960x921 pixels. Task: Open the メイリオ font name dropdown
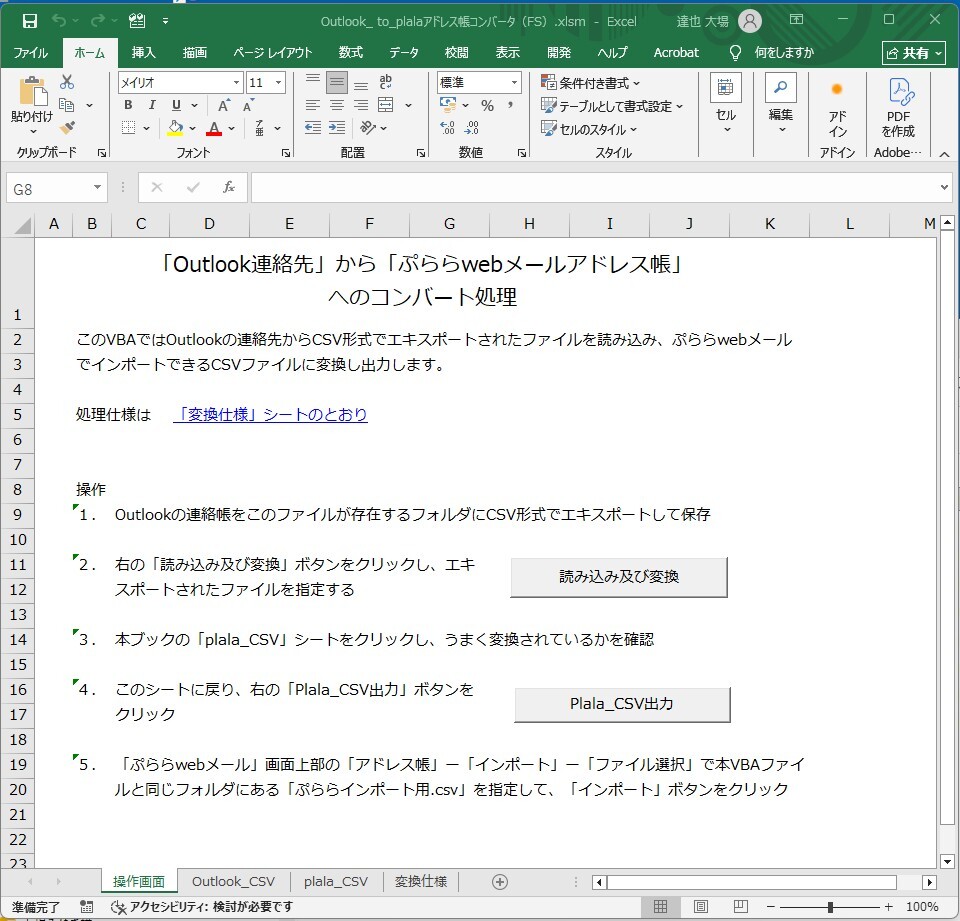pos(237,83)
